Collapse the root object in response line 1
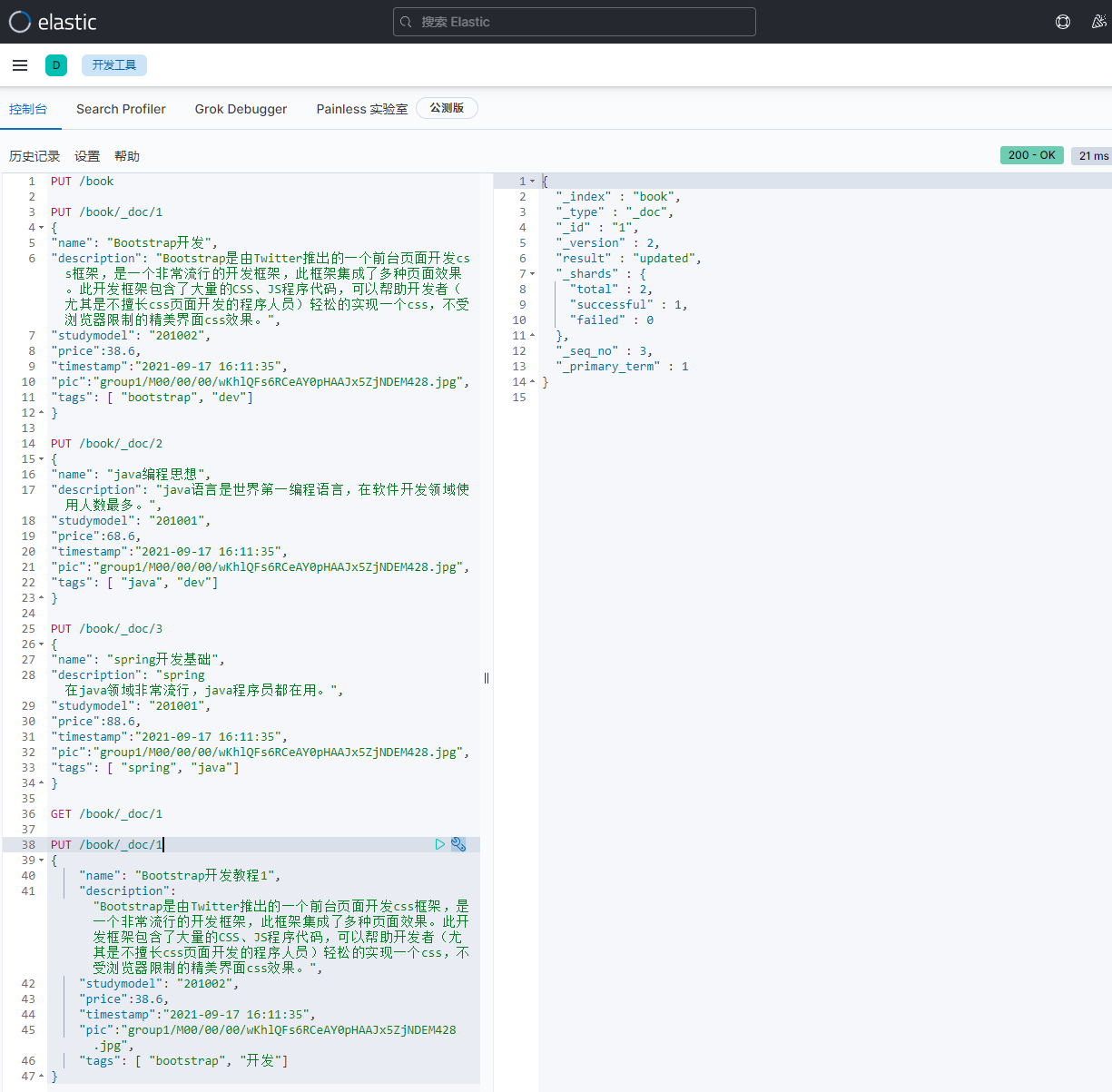1112x1092 pixels. click(533, 182)
